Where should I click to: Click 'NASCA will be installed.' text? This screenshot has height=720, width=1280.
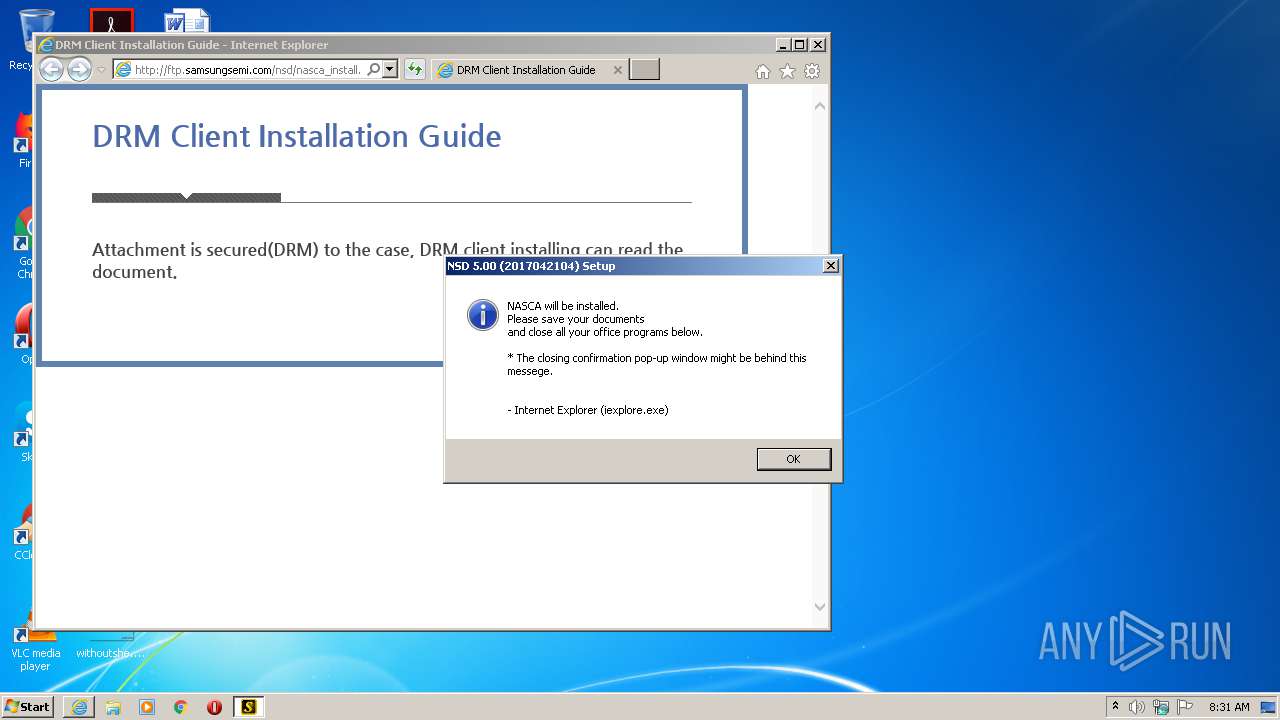(563, 306)
